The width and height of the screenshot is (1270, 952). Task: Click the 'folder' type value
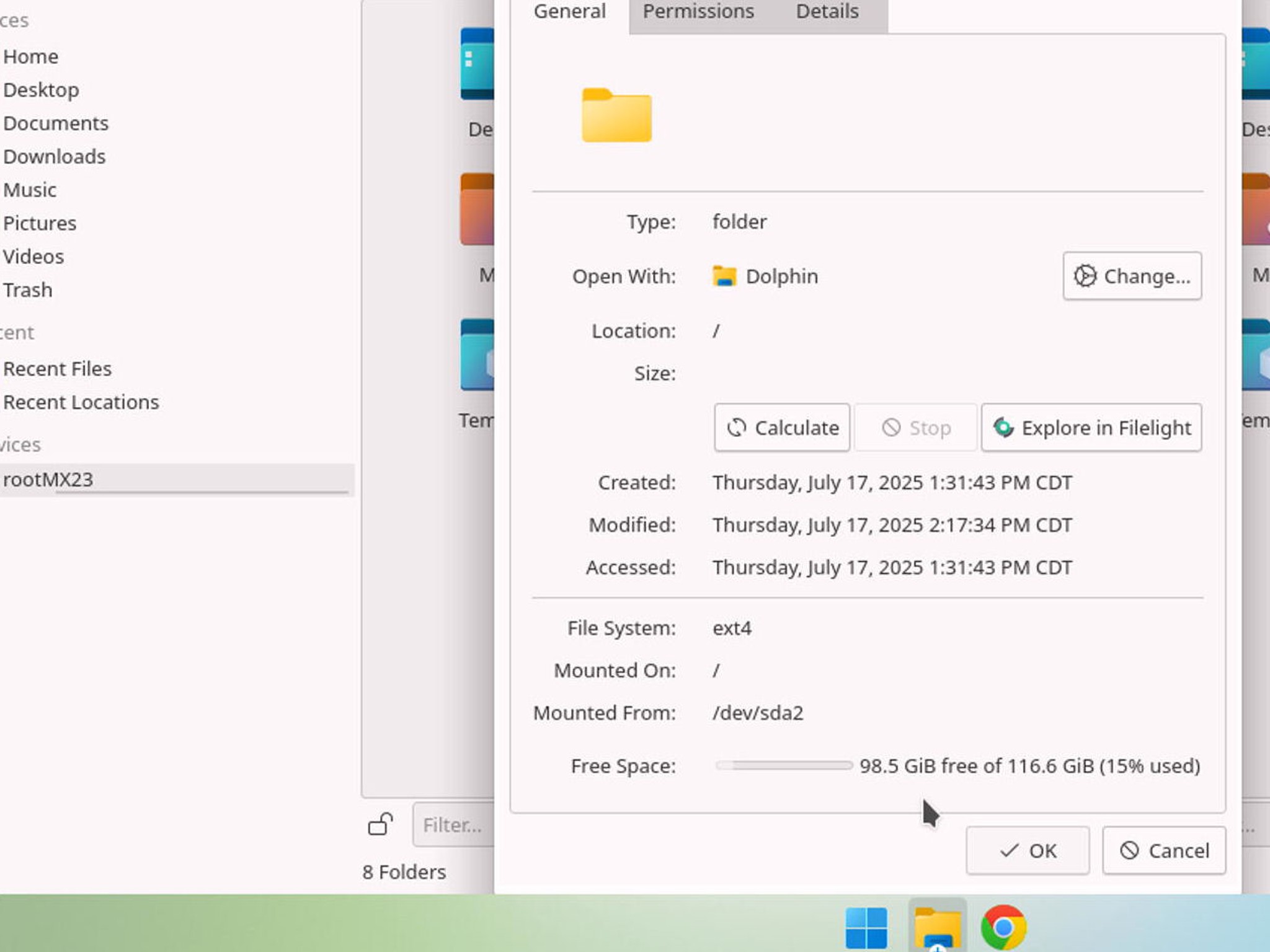coord(739,222)
